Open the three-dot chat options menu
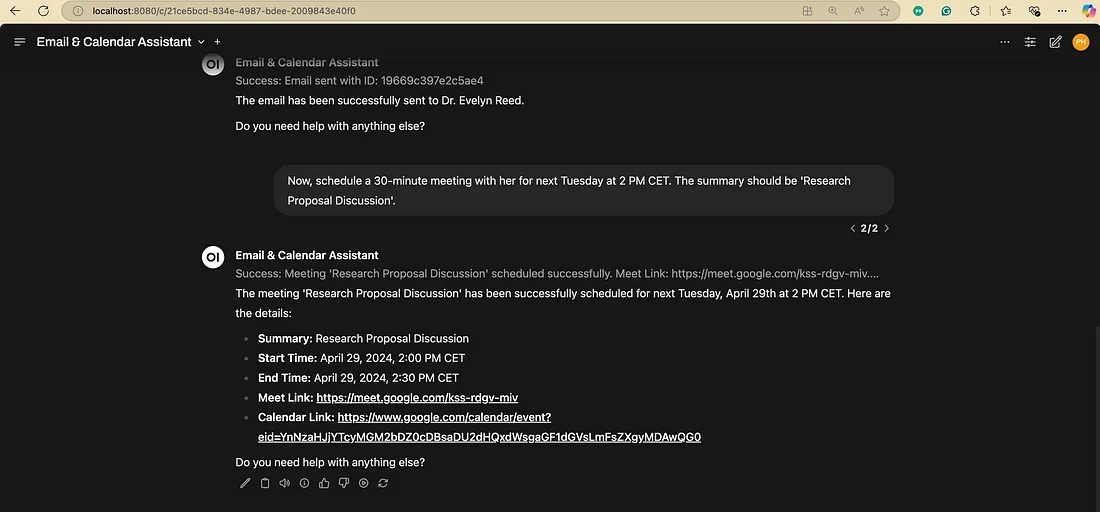 pyautogui.click(x=1005, y=42)
